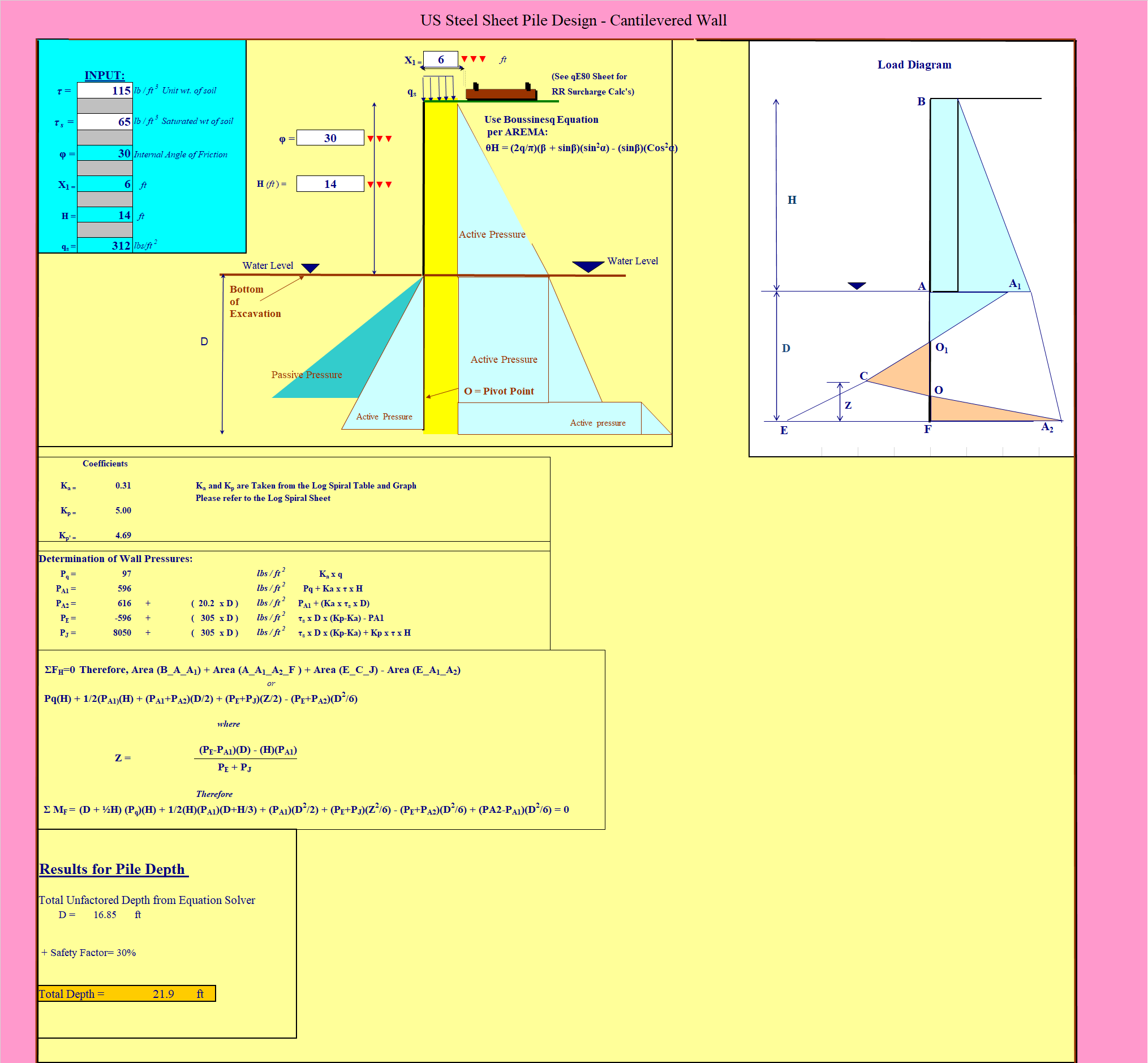This screenshot has height=1063, width=1148.
Task: Click the red triangles beside H (ft) field
Action: tap(380, 185)
